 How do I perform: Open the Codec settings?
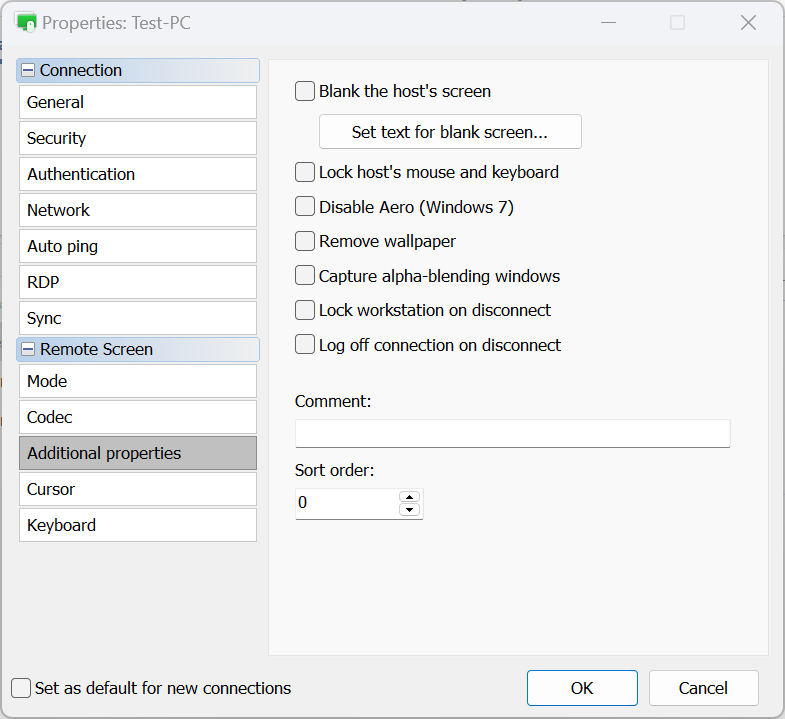[x=138, y=417]
